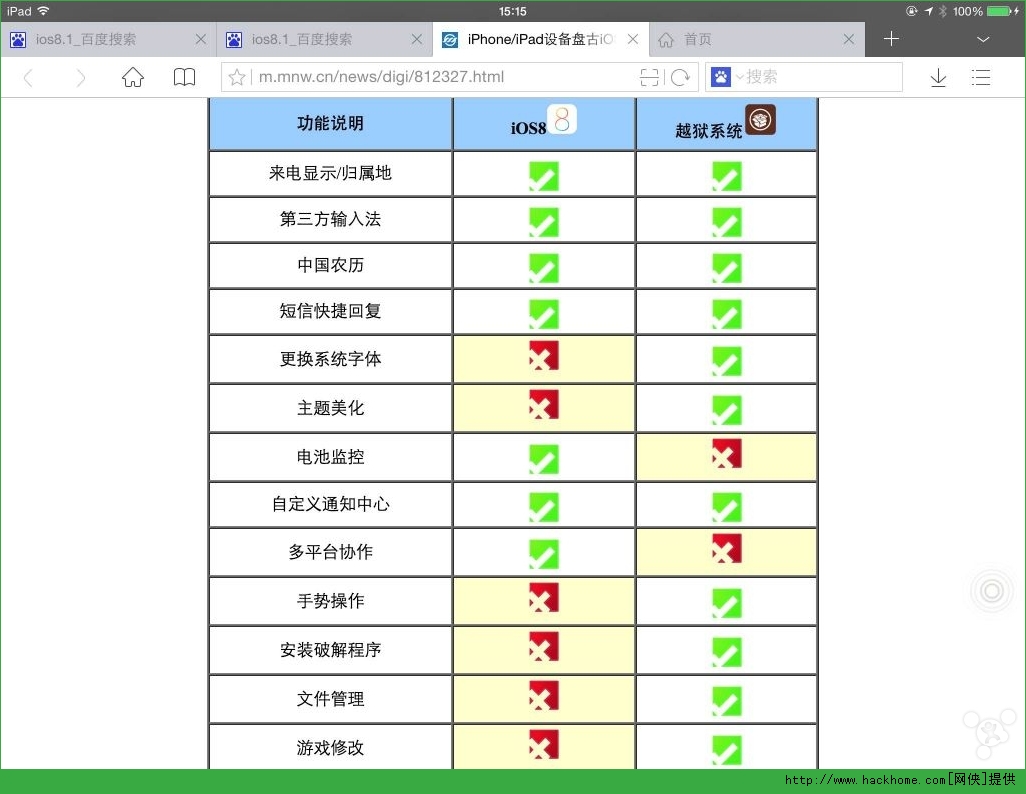This screenshot has height=794, width=1026.
Task: Tap 越狱系统 green check for 来电显示/归属地
Action: coord(727,176)
